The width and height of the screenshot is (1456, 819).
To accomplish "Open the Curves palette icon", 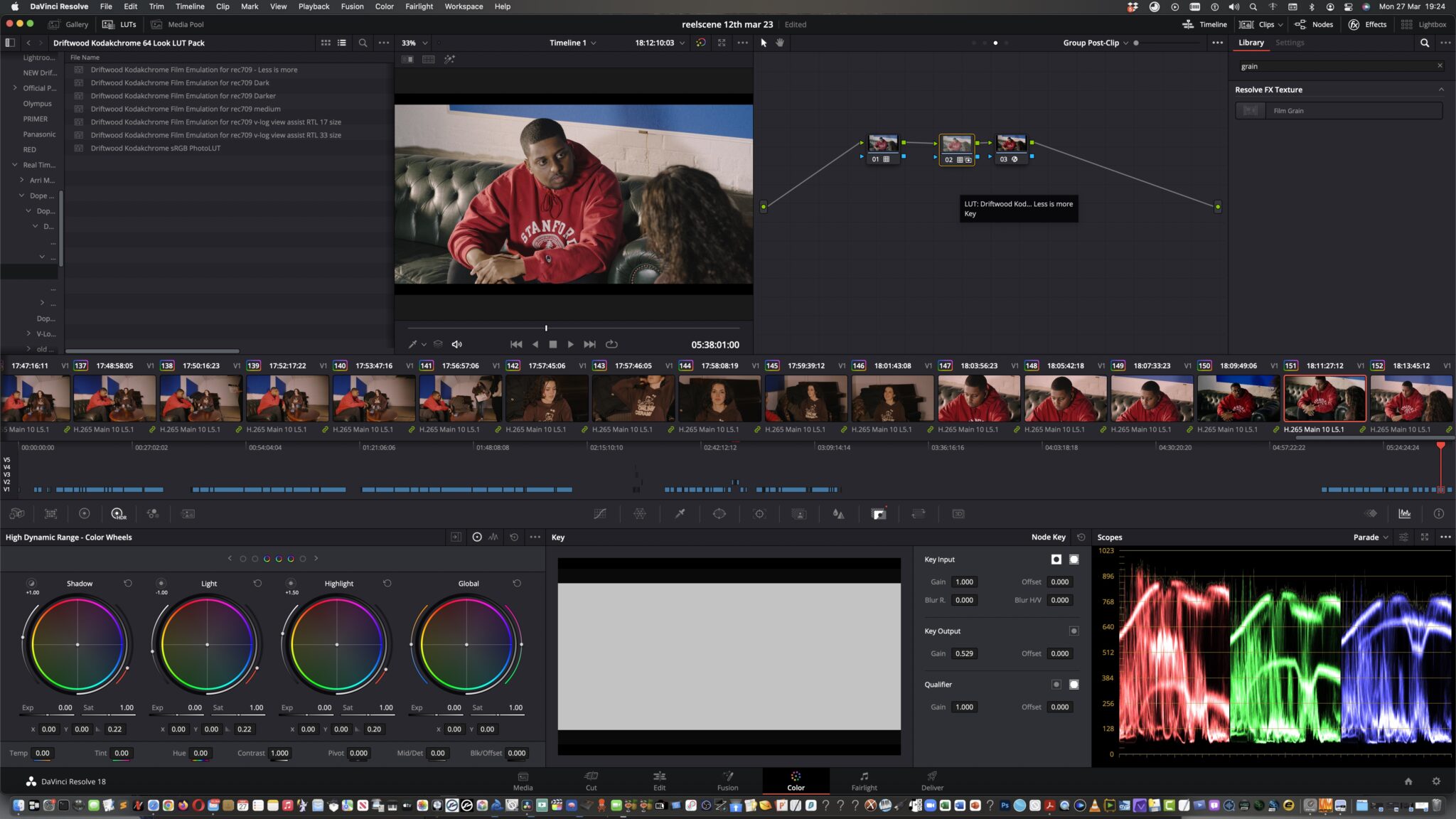I will pos(601,513).
